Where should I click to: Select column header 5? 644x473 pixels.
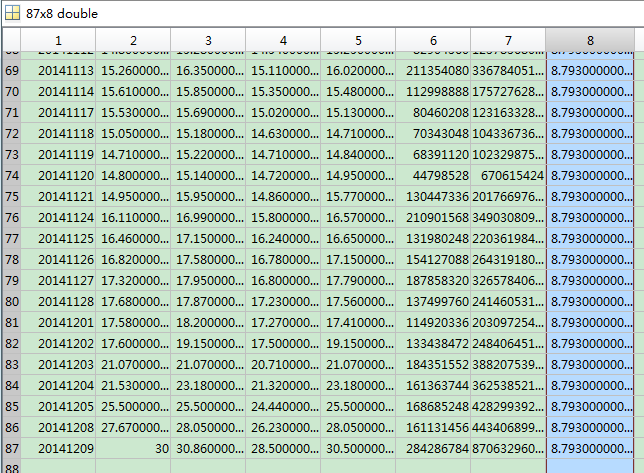coord(358,40)
